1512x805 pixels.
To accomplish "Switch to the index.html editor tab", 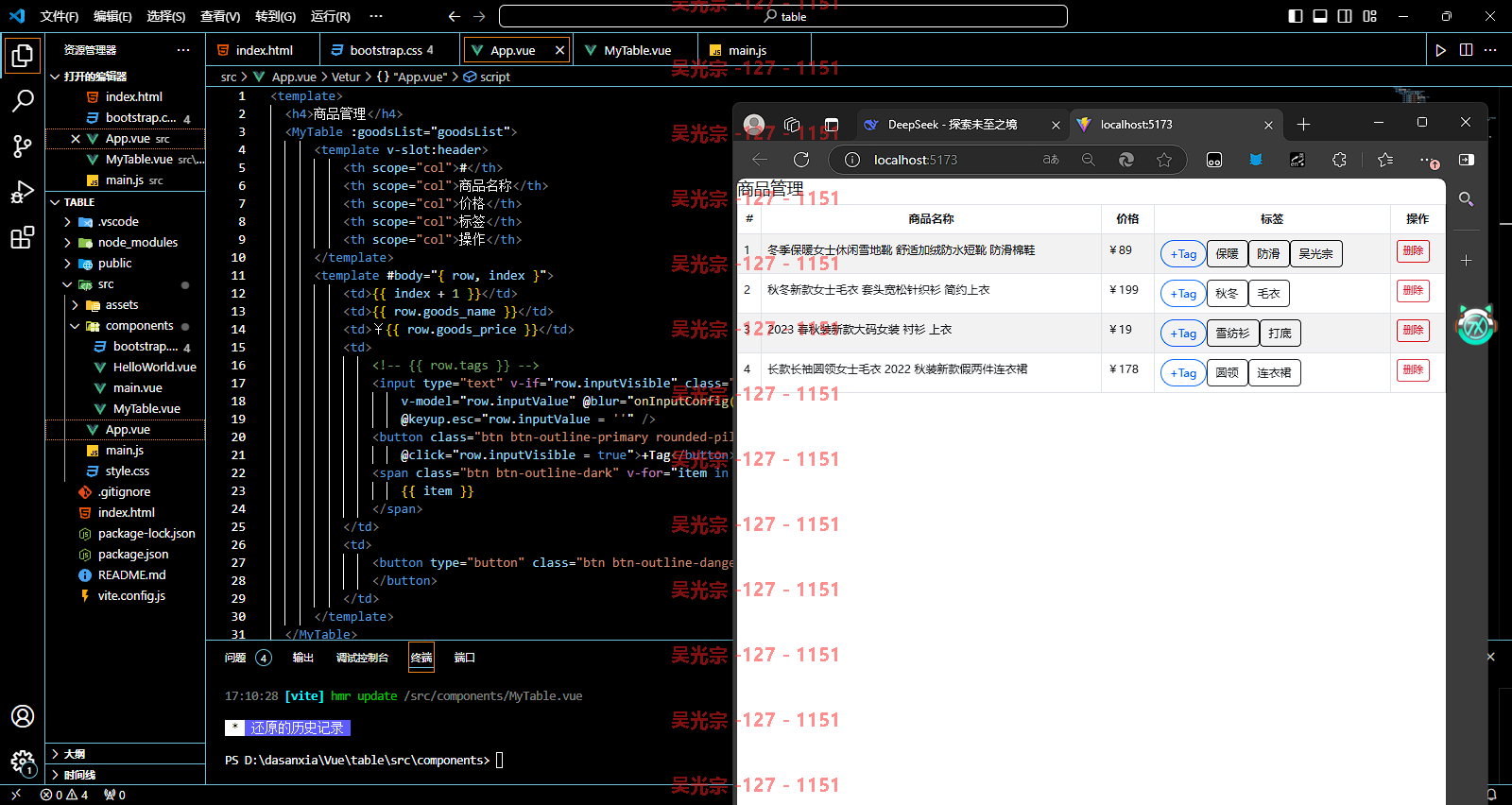I will point(264,50).
